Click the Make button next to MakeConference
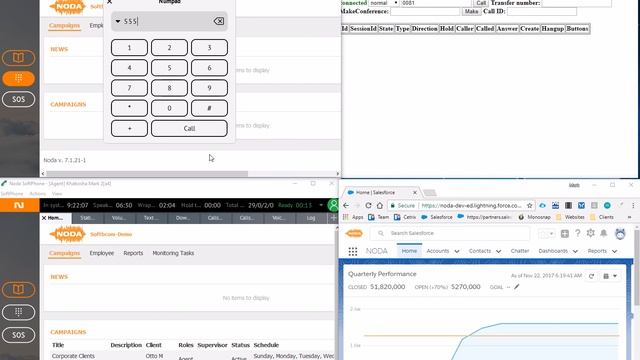 pos(471,11)
